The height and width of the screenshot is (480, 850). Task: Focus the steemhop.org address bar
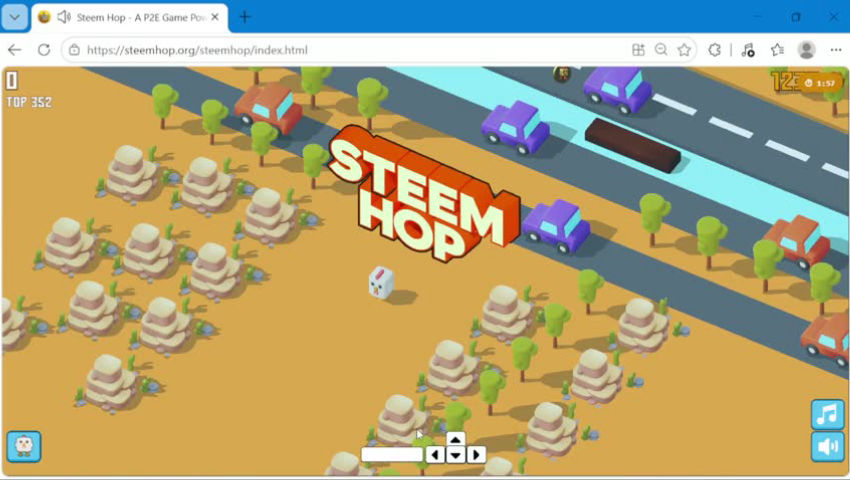[347, 50]
